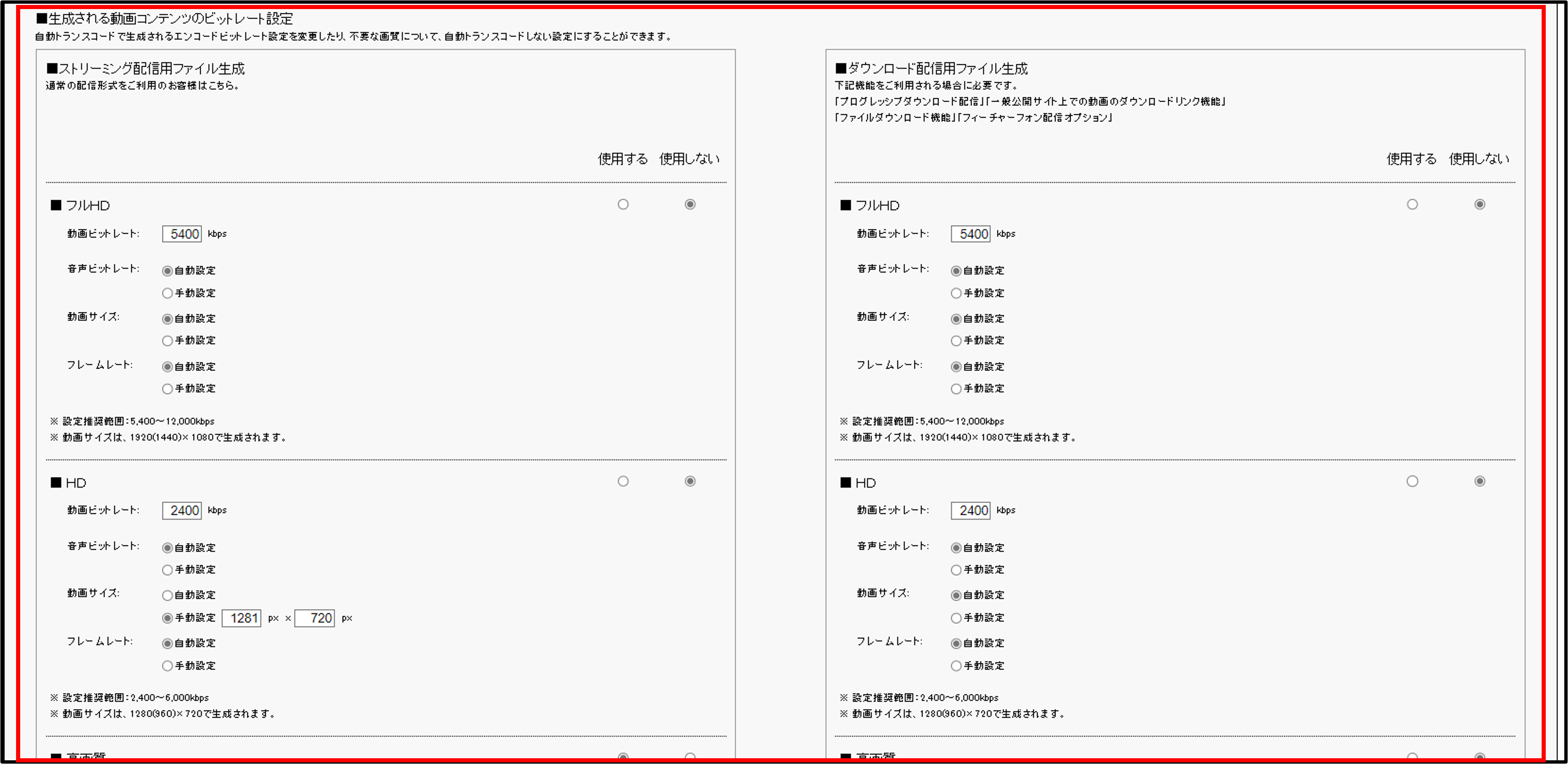Select 使用する for download フルHD
The height and width of the screenshot is (764, 1568).
point(1412,204)
